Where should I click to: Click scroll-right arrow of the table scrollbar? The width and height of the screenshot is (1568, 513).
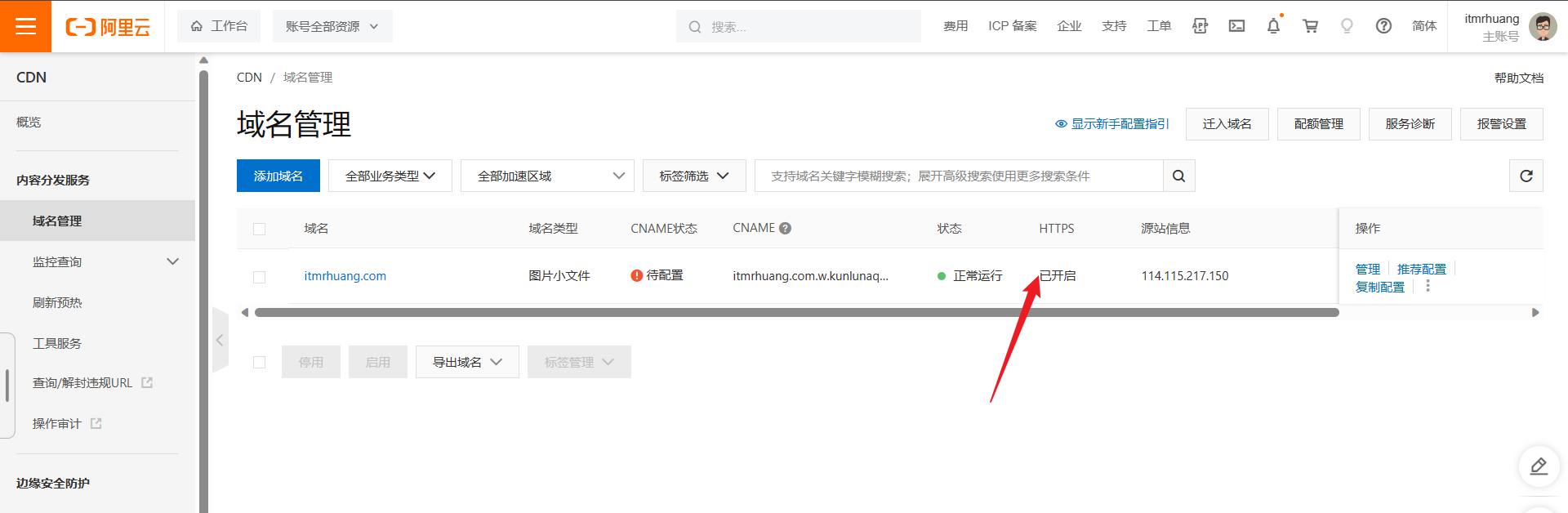1535,312
